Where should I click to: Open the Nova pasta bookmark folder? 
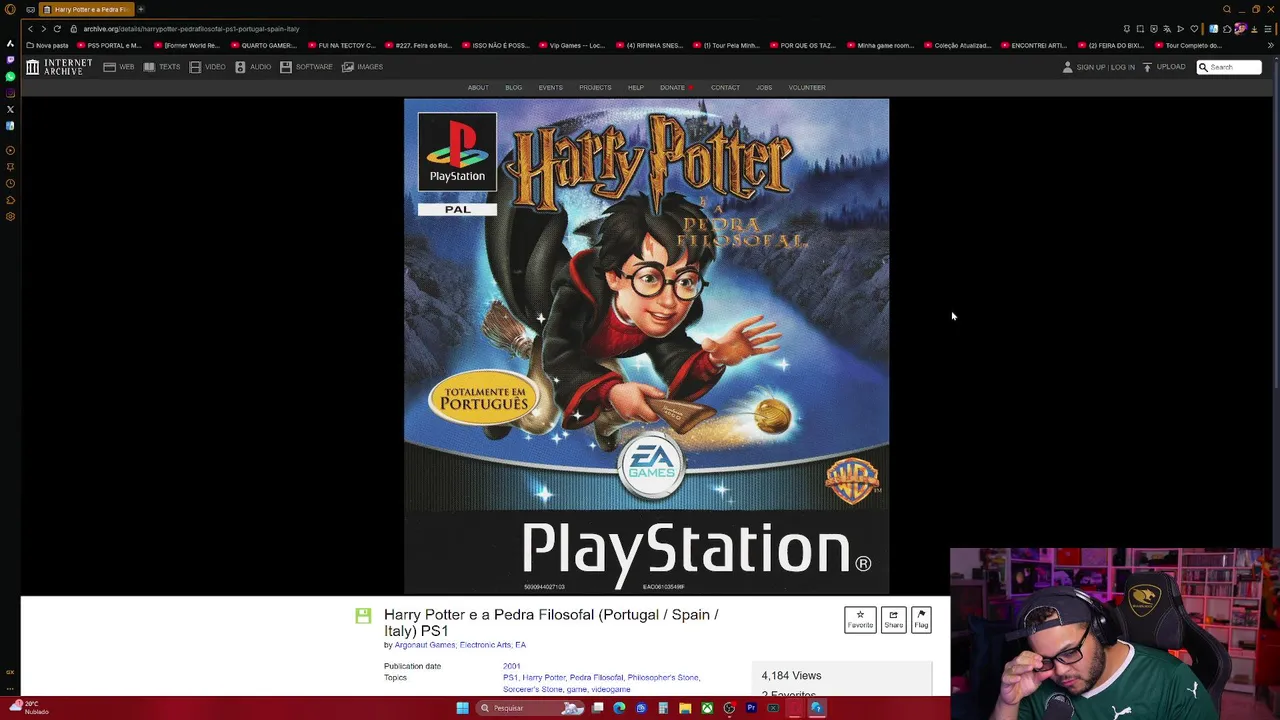pyautogui.click(x=47, y=45)
